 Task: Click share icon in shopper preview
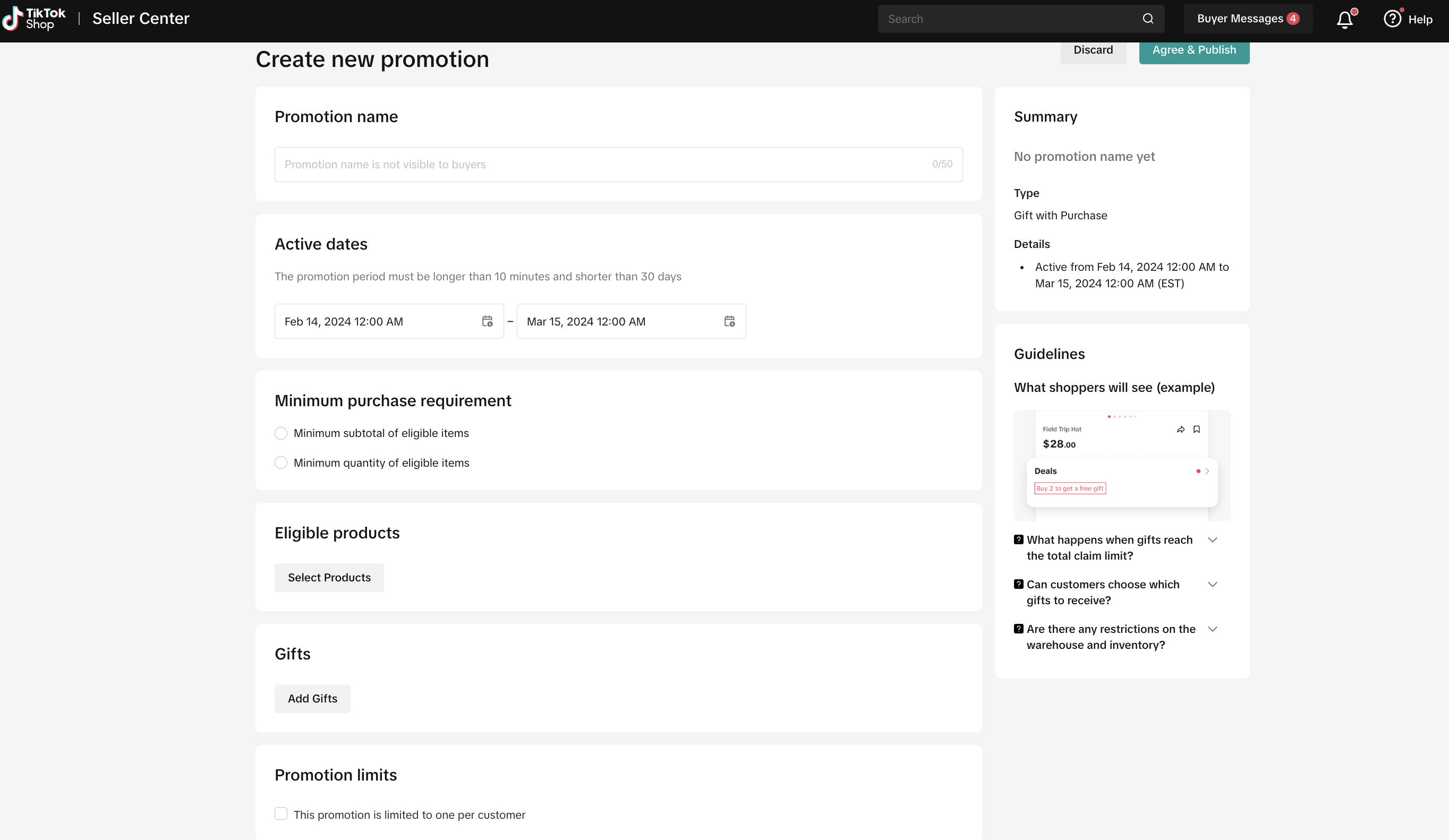(x=1180, y=430)
